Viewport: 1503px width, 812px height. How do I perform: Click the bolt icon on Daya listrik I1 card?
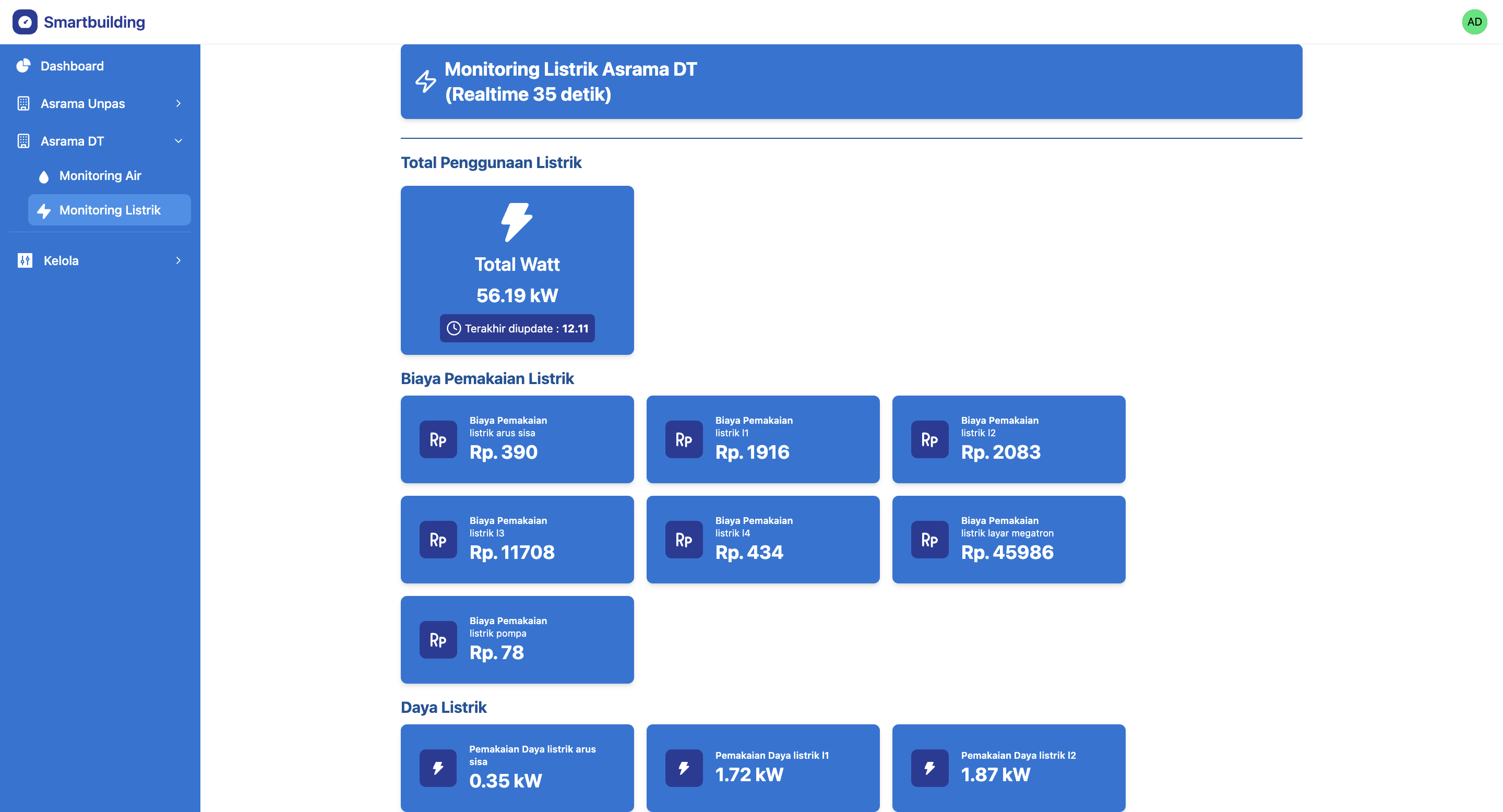click(684, 768)
